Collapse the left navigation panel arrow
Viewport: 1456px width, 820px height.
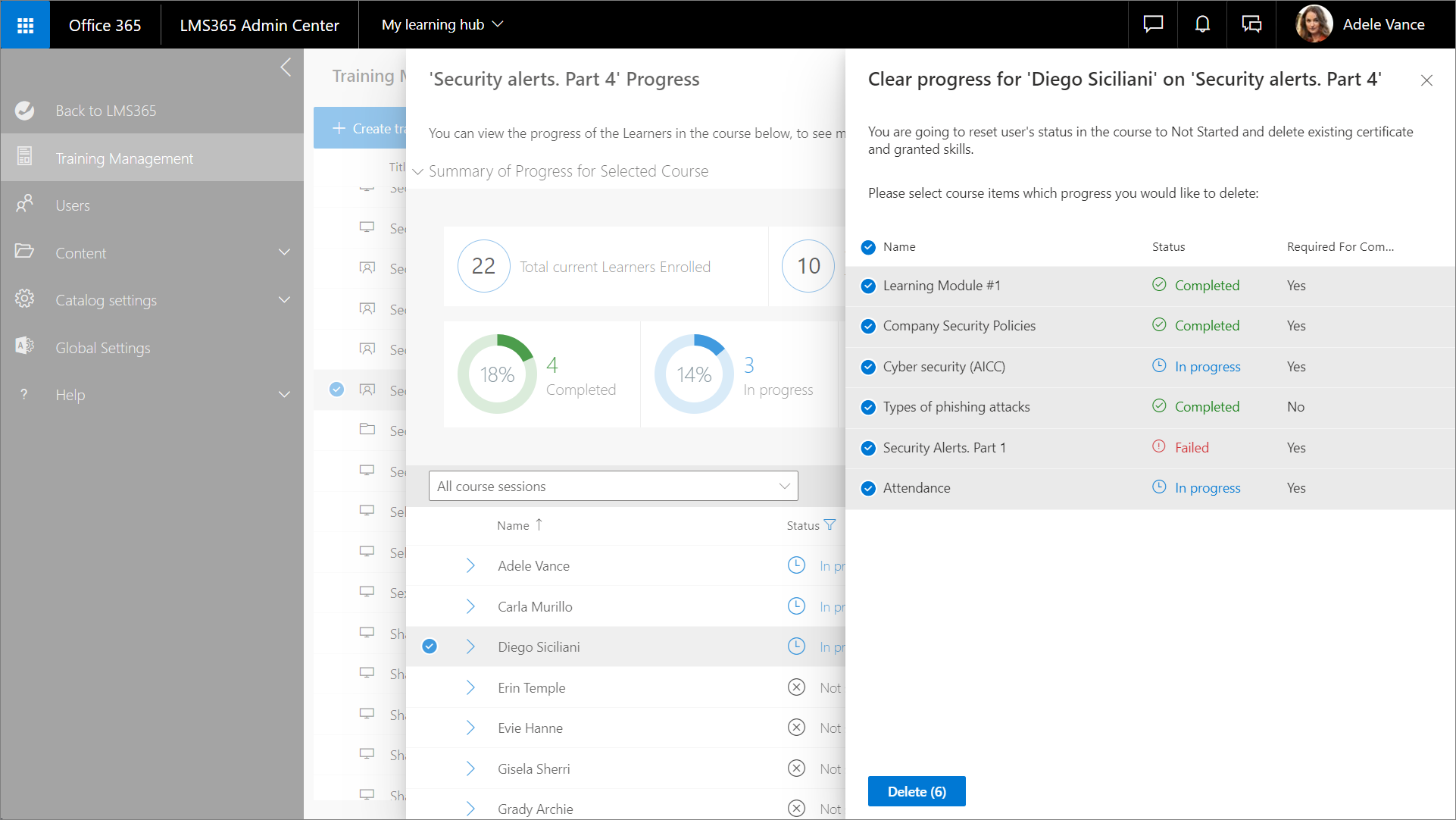tap(286, 67)
